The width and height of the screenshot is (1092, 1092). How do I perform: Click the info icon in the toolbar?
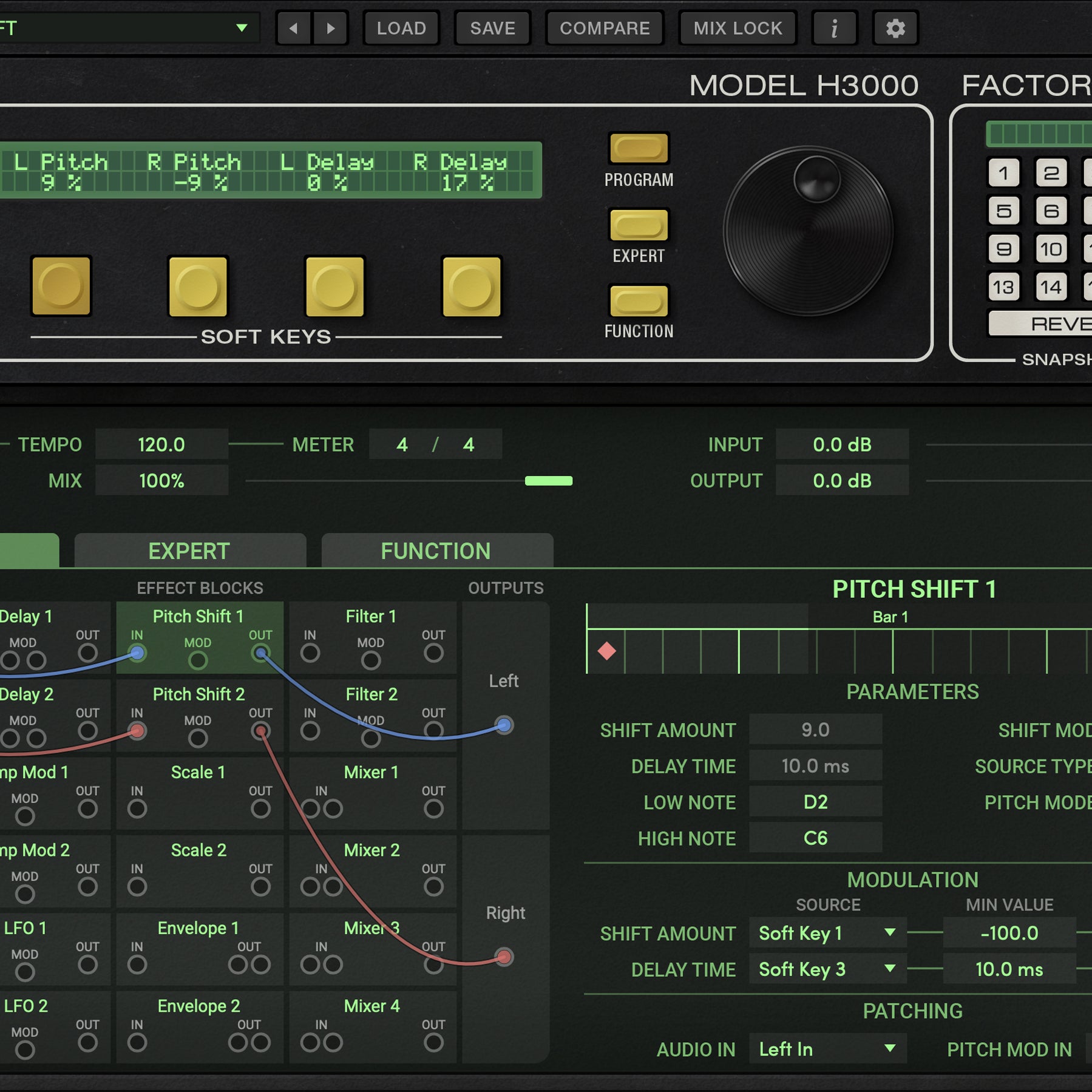click(834, 27)
